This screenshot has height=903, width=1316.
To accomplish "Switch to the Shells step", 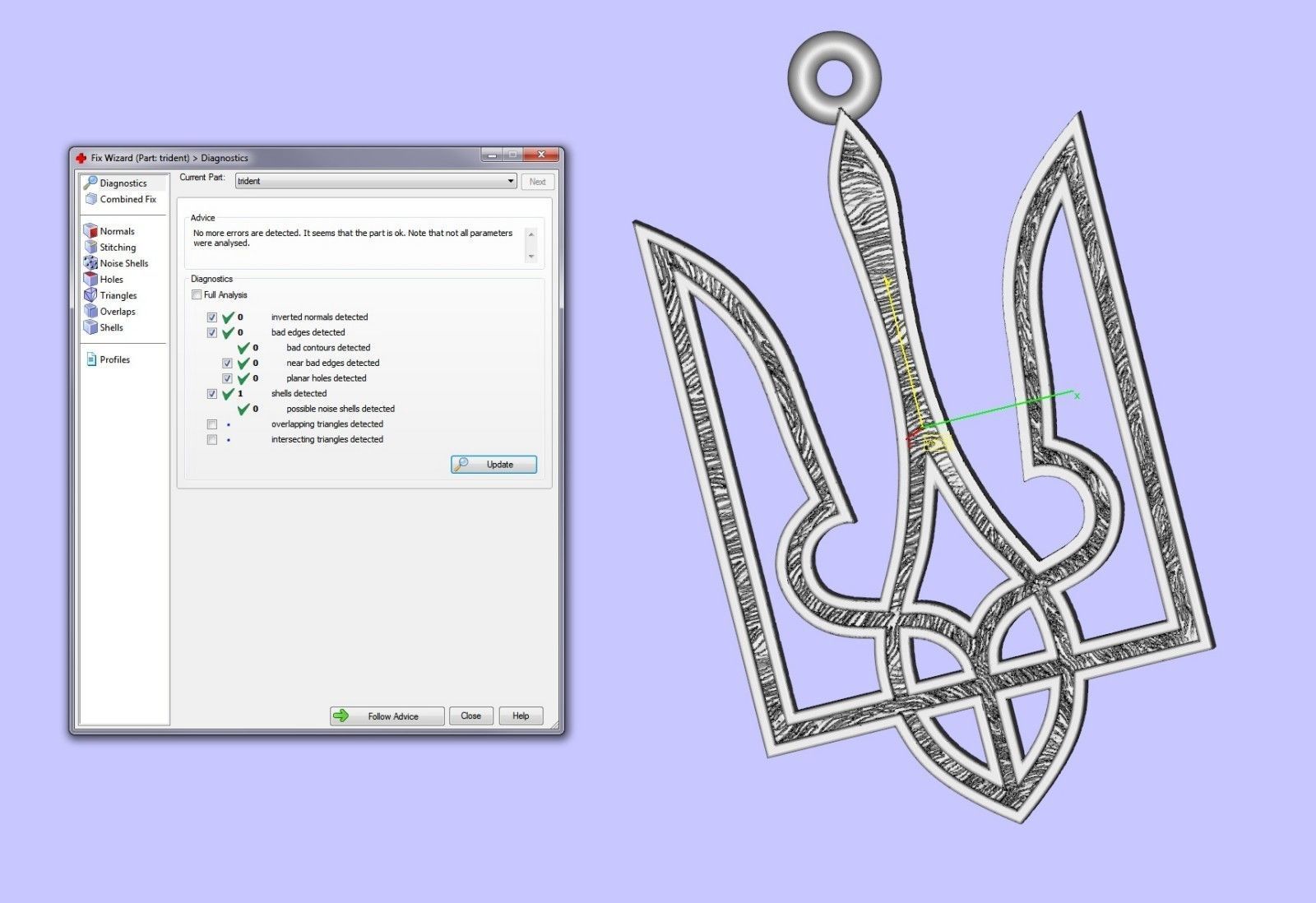I will point(104,327).
